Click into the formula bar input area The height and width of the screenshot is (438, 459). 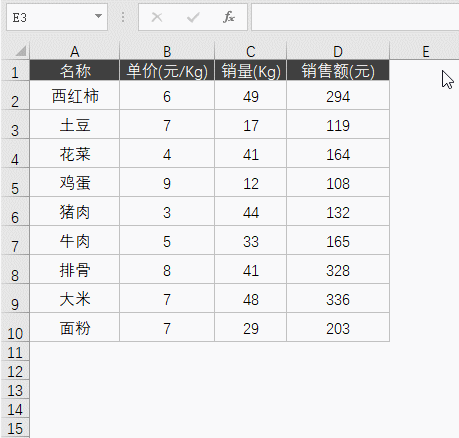(355, 17)
